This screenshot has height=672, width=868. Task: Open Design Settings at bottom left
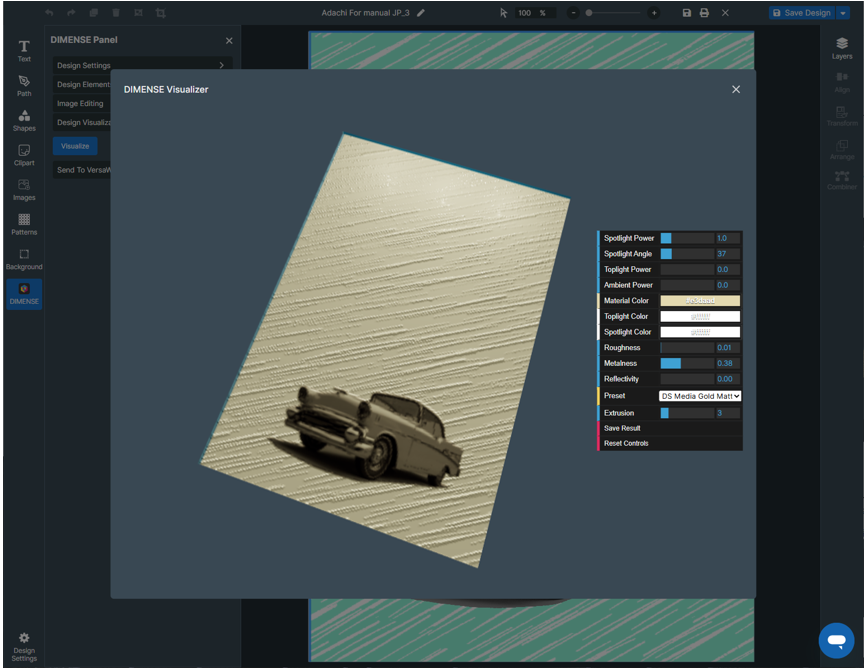24,646
